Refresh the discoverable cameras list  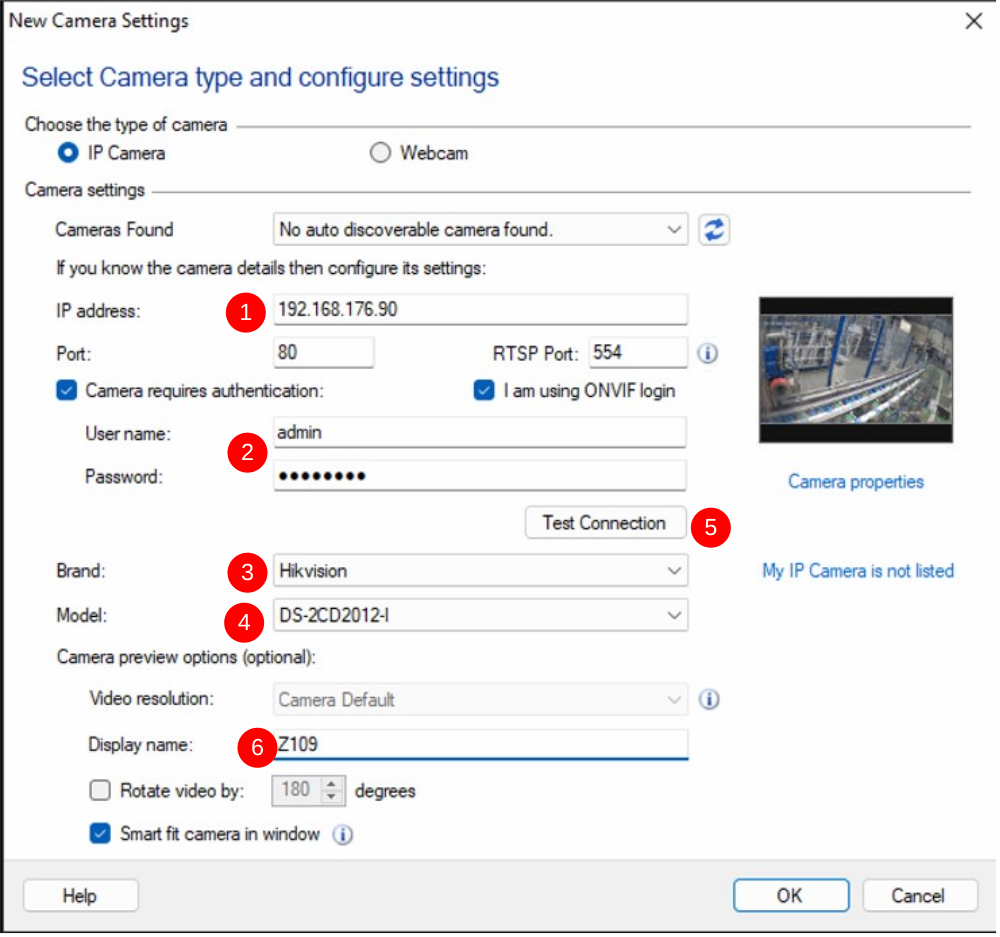713,229
